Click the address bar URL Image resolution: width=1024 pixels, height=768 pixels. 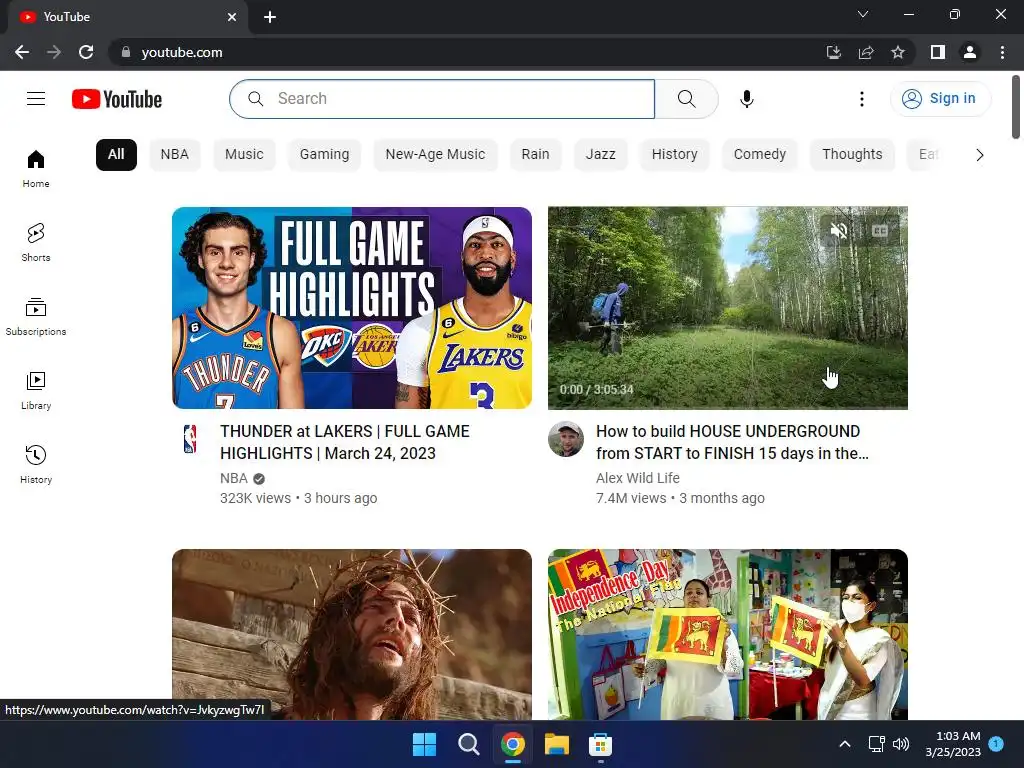tap(182, 52)
